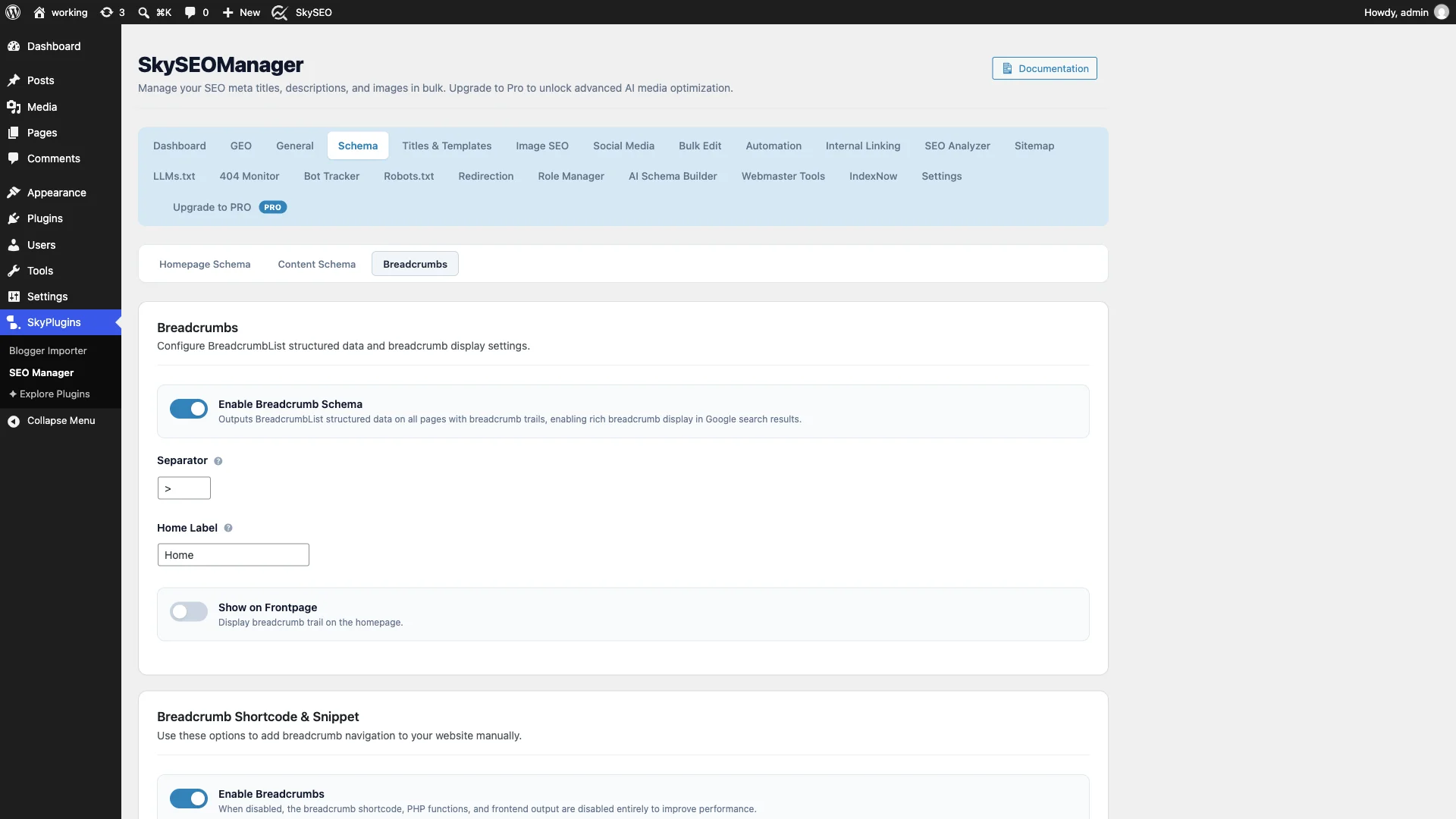Open the working site home icon
The height and width of the screenshot is (819, 1456).
coord(39,12)
